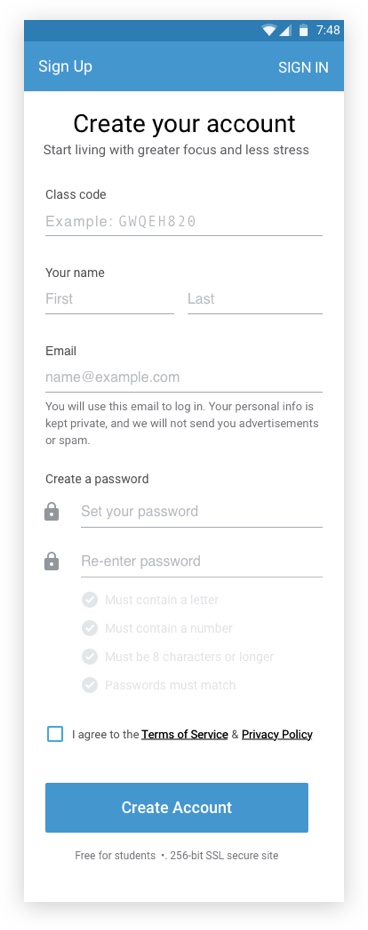Click the Last name field
Viewport: 368px width, 930px height.
tap(255, 299)
